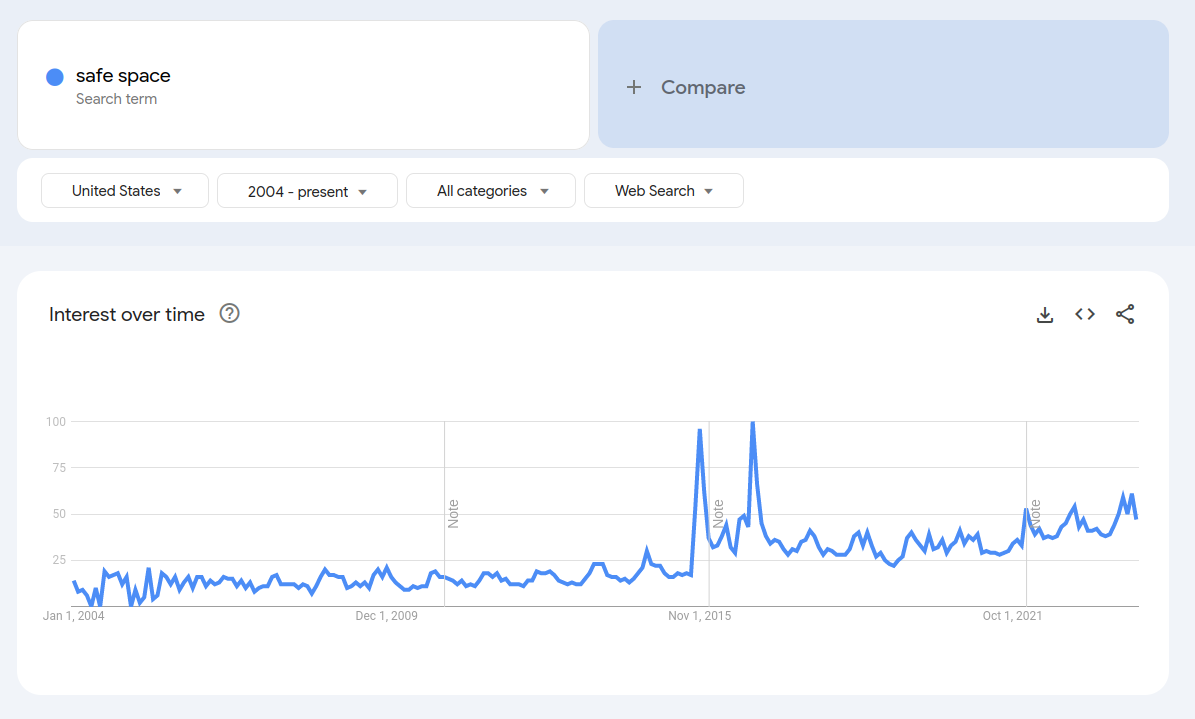
Task: Click the Note marker near Oct 2021
Action: pos(1035,514)
